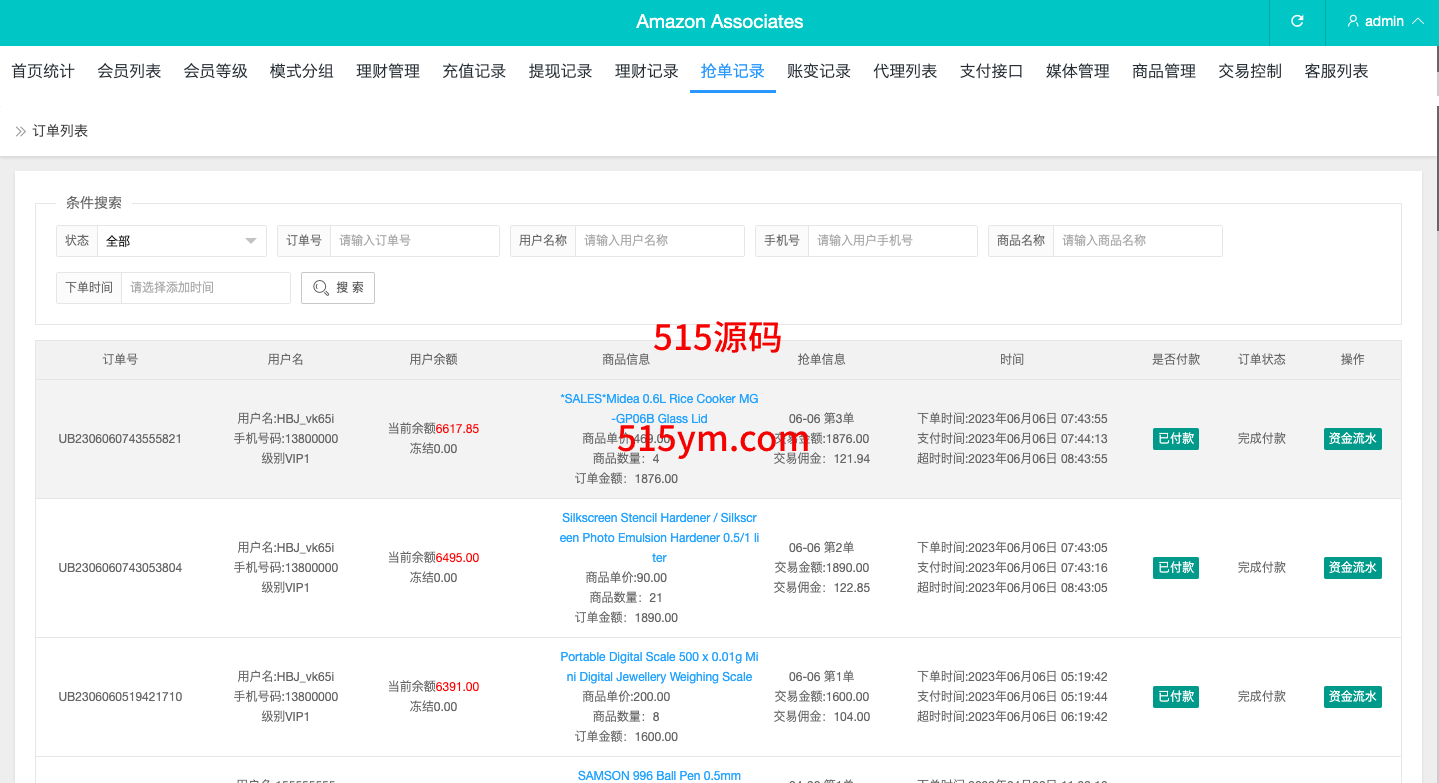1439x783 pixels.
Task: Click 资金流水 for order UB2306060743555821
Action: tap(1352, 439)
